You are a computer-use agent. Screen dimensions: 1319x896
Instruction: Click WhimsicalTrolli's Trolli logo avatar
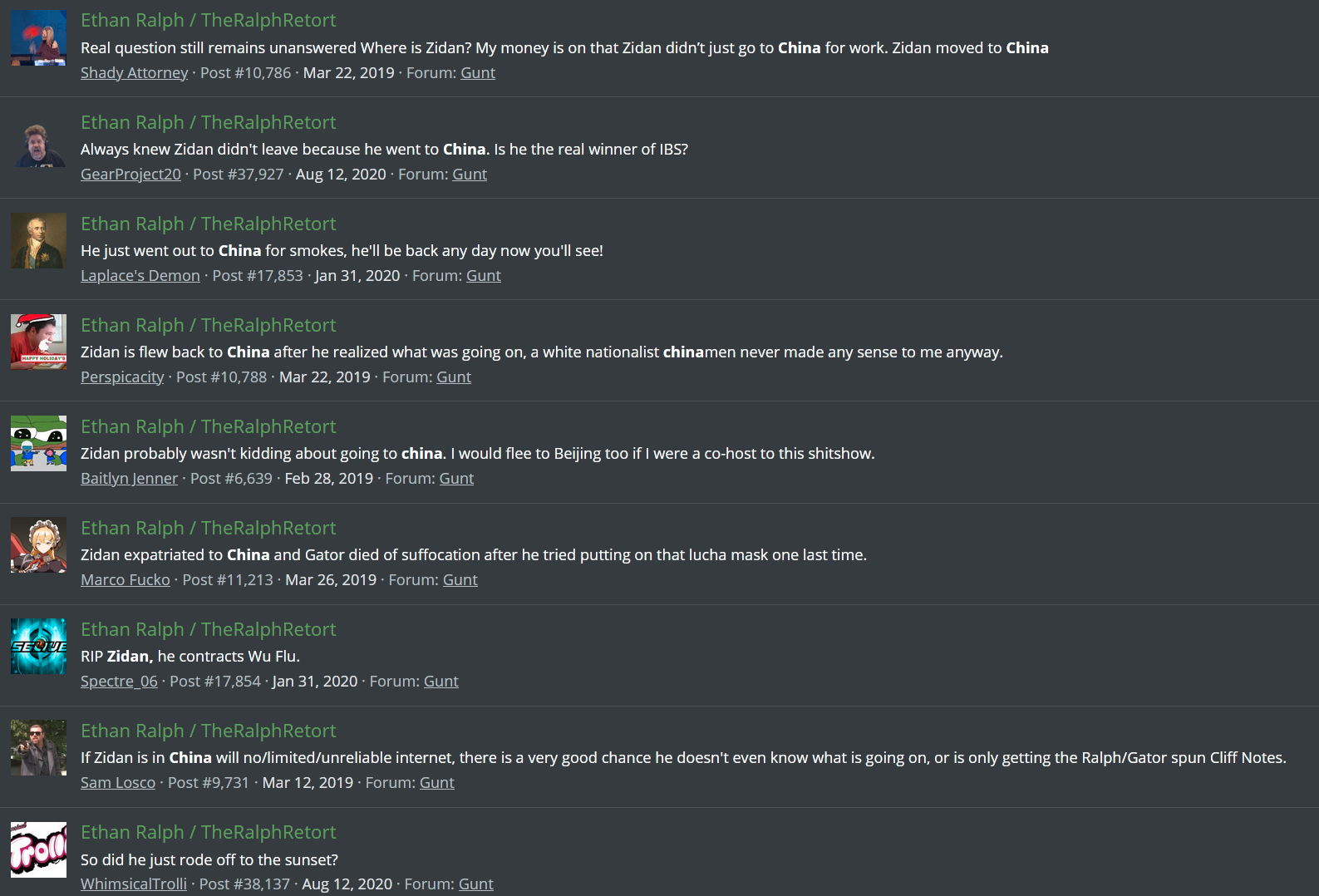[x=38, y=849]
